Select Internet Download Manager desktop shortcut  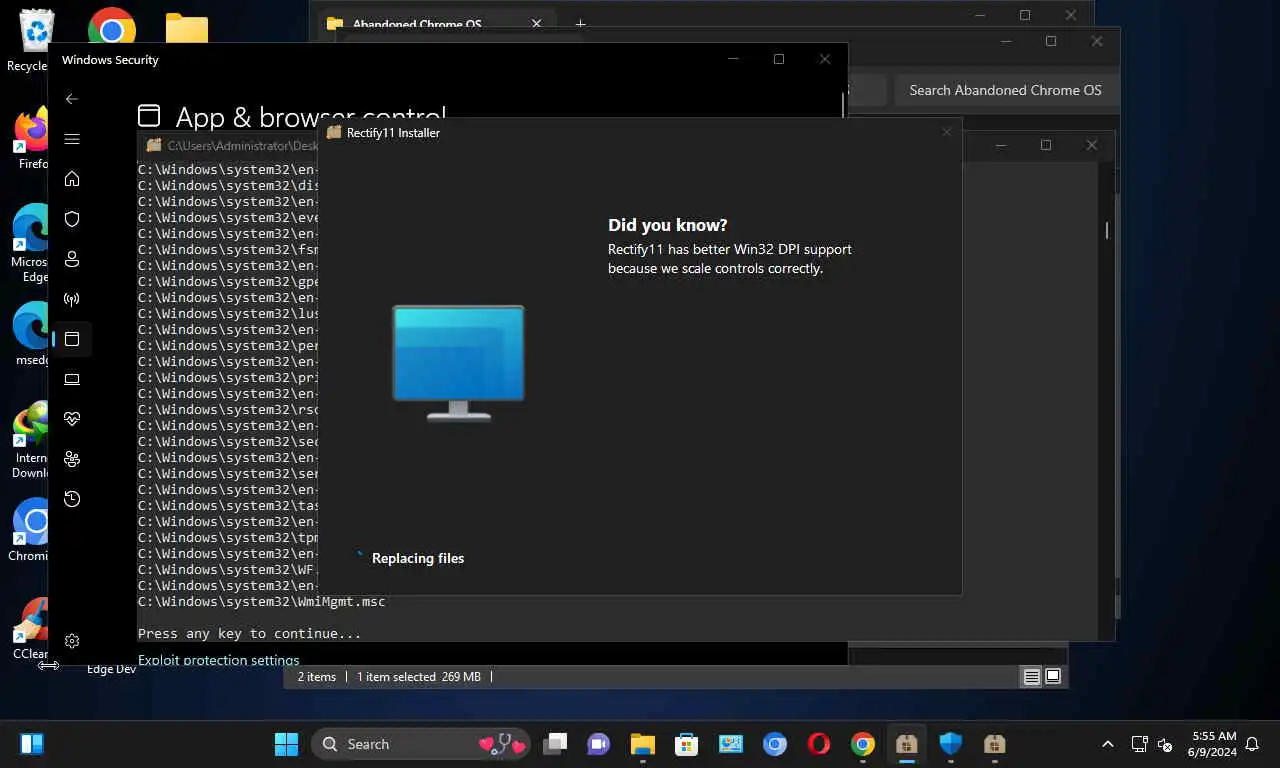click(x=30, y=440)
